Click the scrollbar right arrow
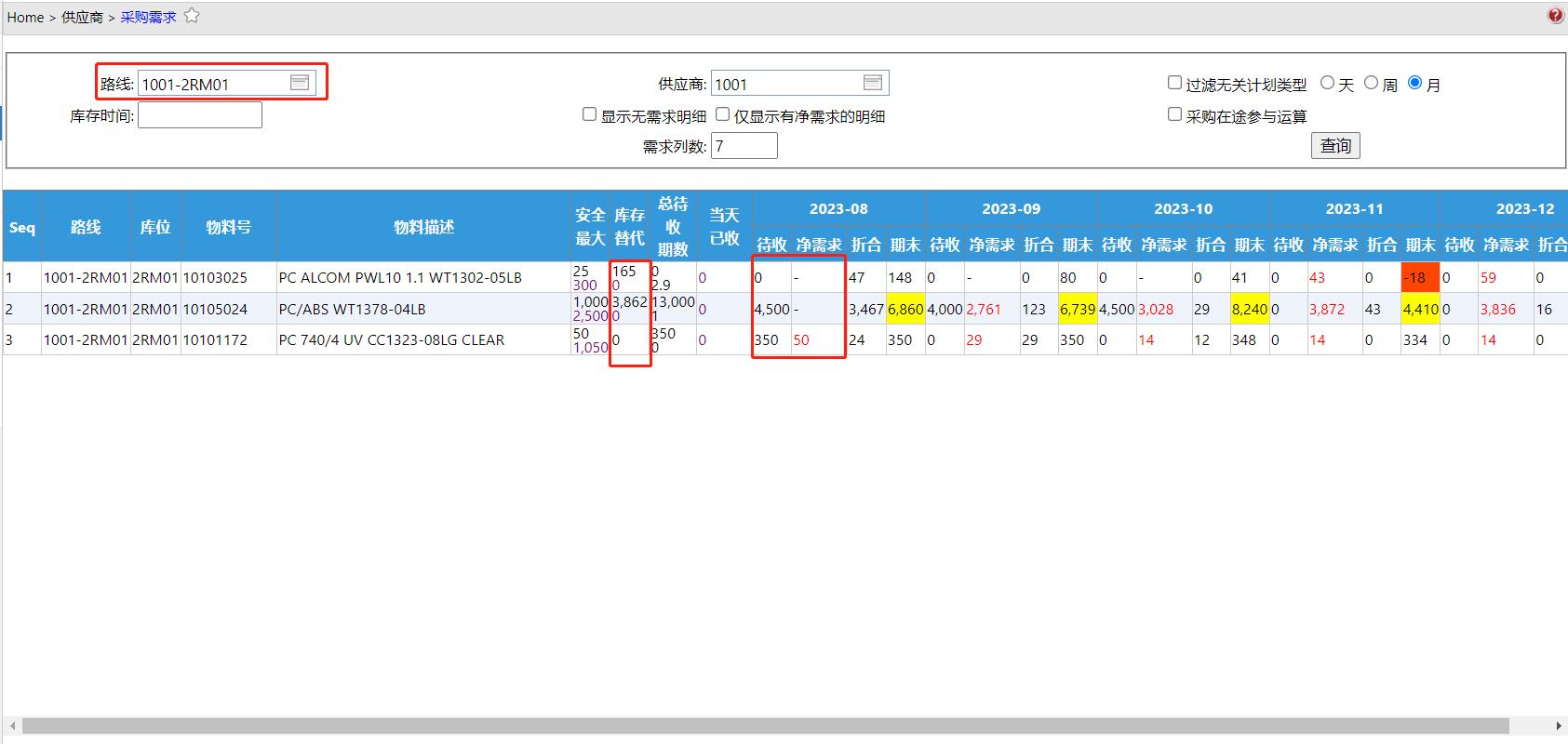Viewport: 1568px width, 744px height. pyautogui.click(x=1559, y=725)
